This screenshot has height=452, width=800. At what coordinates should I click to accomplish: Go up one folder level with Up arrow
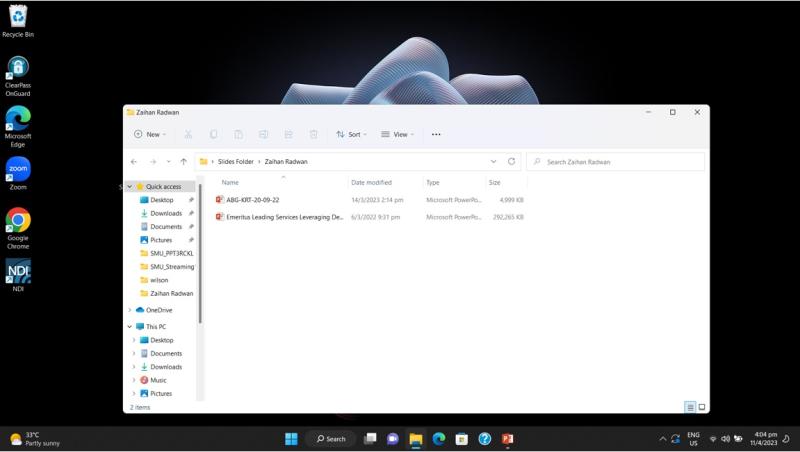point(183,161)
